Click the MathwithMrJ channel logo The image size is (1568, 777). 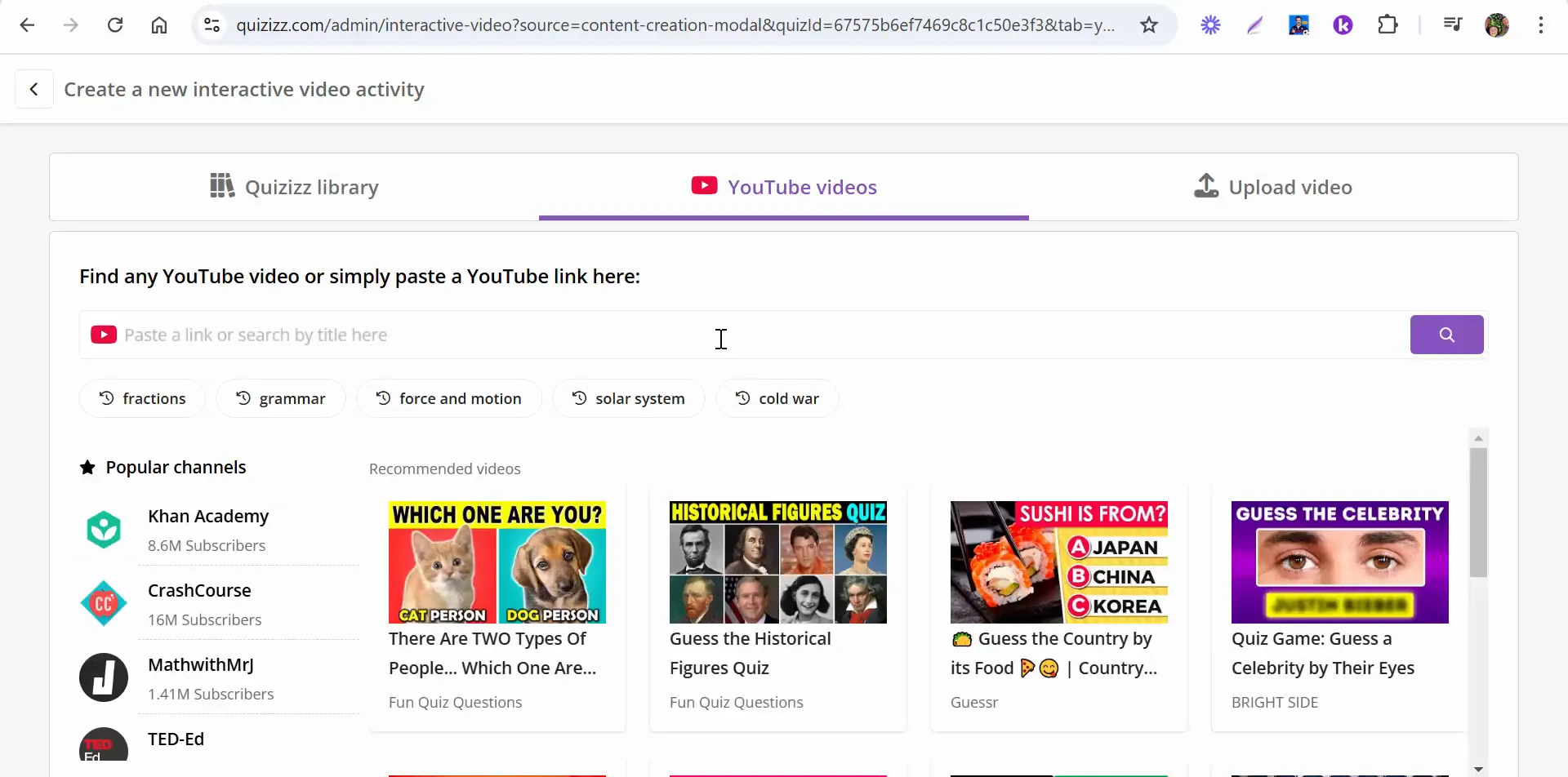point(104,677)
